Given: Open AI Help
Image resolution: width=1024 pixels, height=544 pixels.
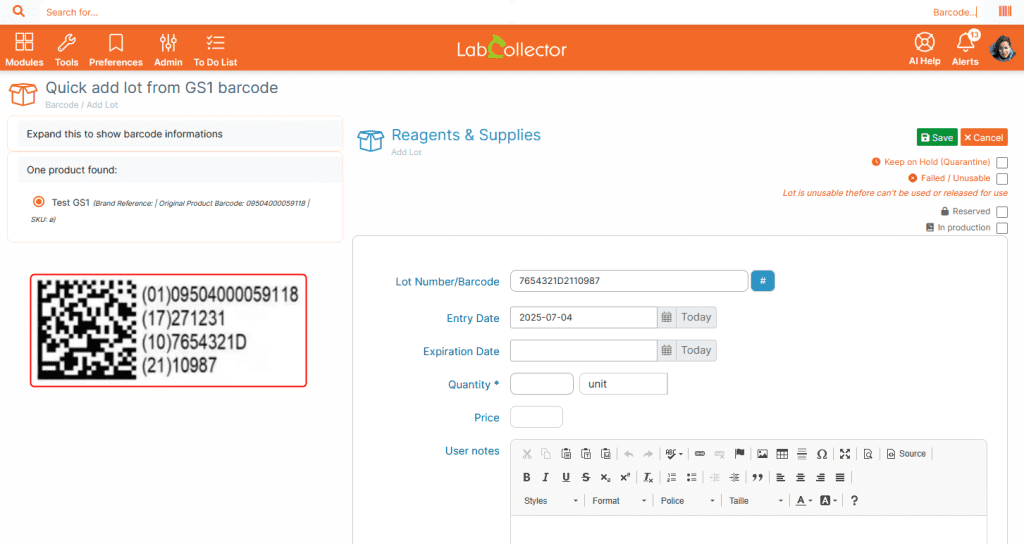Looking at the screenshot, I should (924, 49).
